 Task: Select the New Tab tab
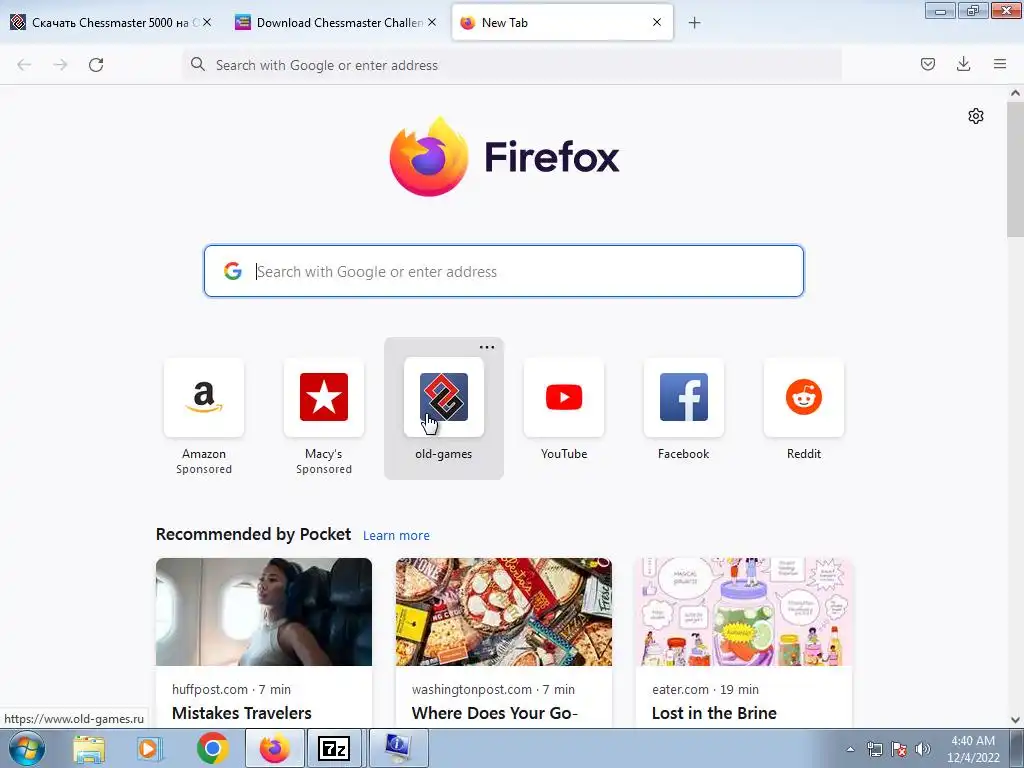[562, 23]
